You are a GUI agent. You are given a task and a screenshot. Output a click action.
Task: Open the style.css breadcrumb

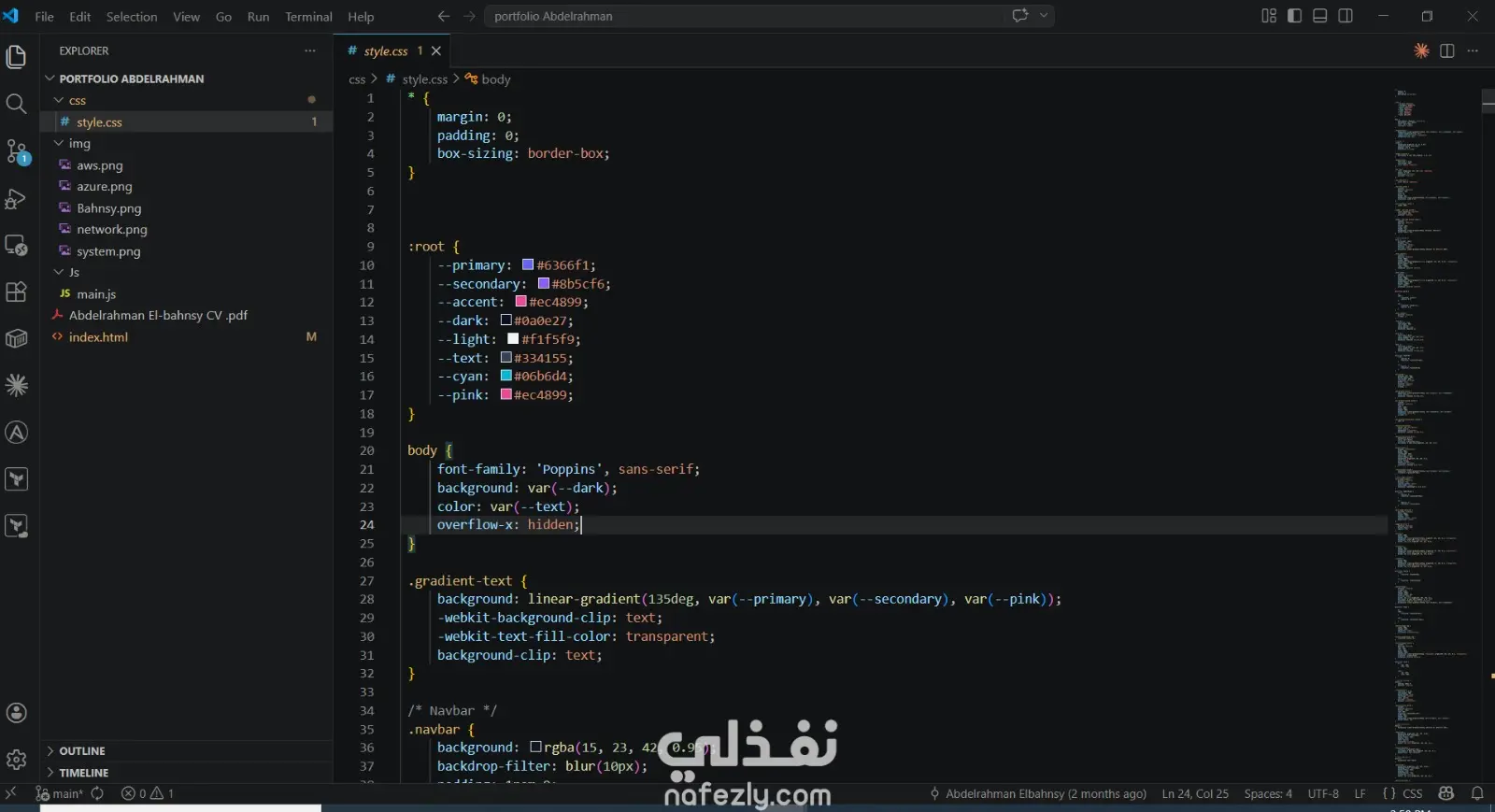click(x=417, y=79)
